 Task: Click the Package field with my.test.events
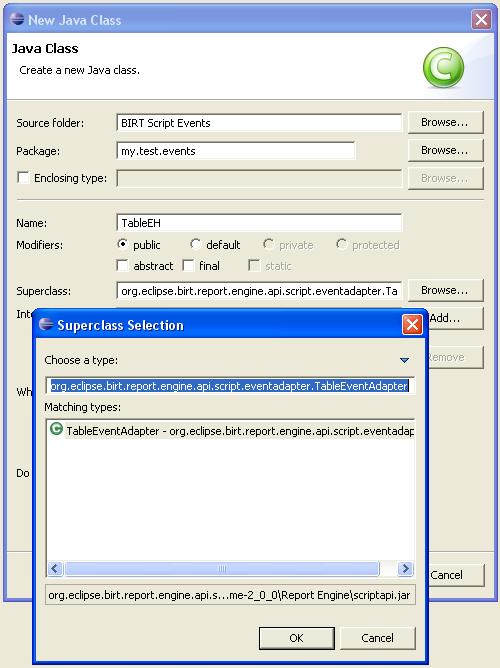(x=236, y=151)
